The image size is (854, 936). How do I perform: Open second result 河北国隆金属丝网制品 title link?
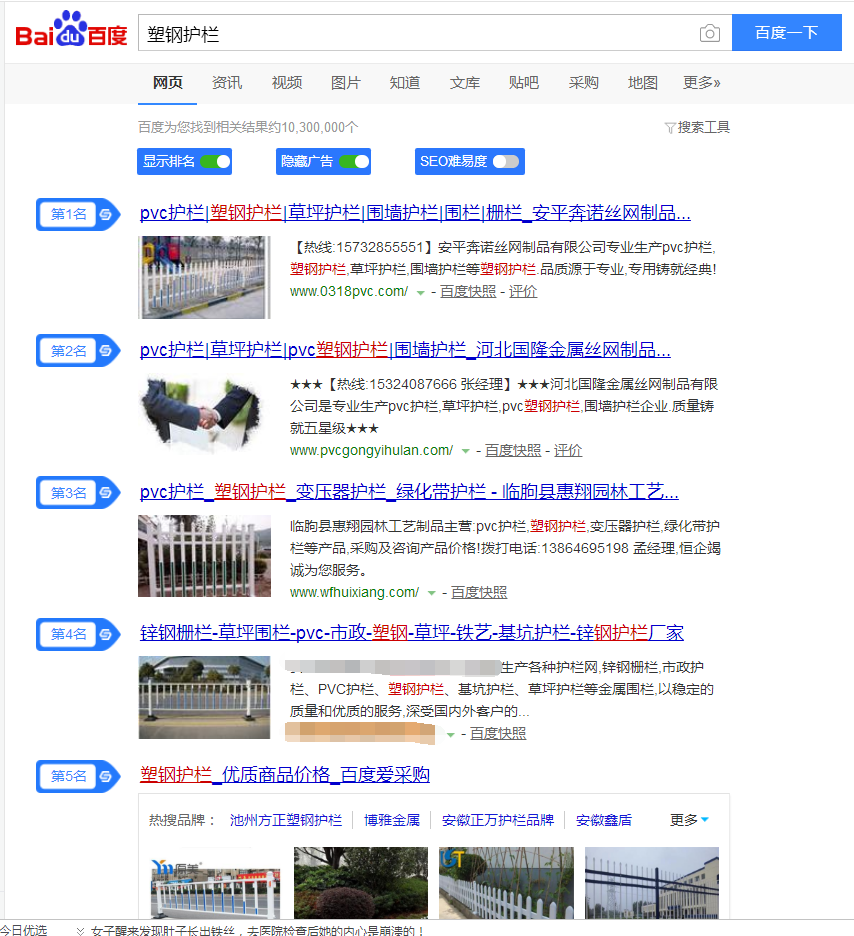[405, 349]
